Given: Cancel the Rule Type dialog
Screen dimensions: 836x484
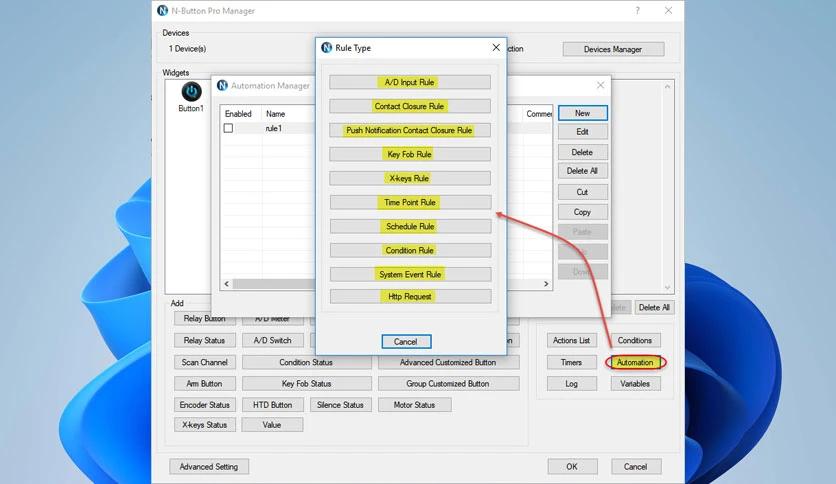Looking at the screenshot, I should click(406, 342).
